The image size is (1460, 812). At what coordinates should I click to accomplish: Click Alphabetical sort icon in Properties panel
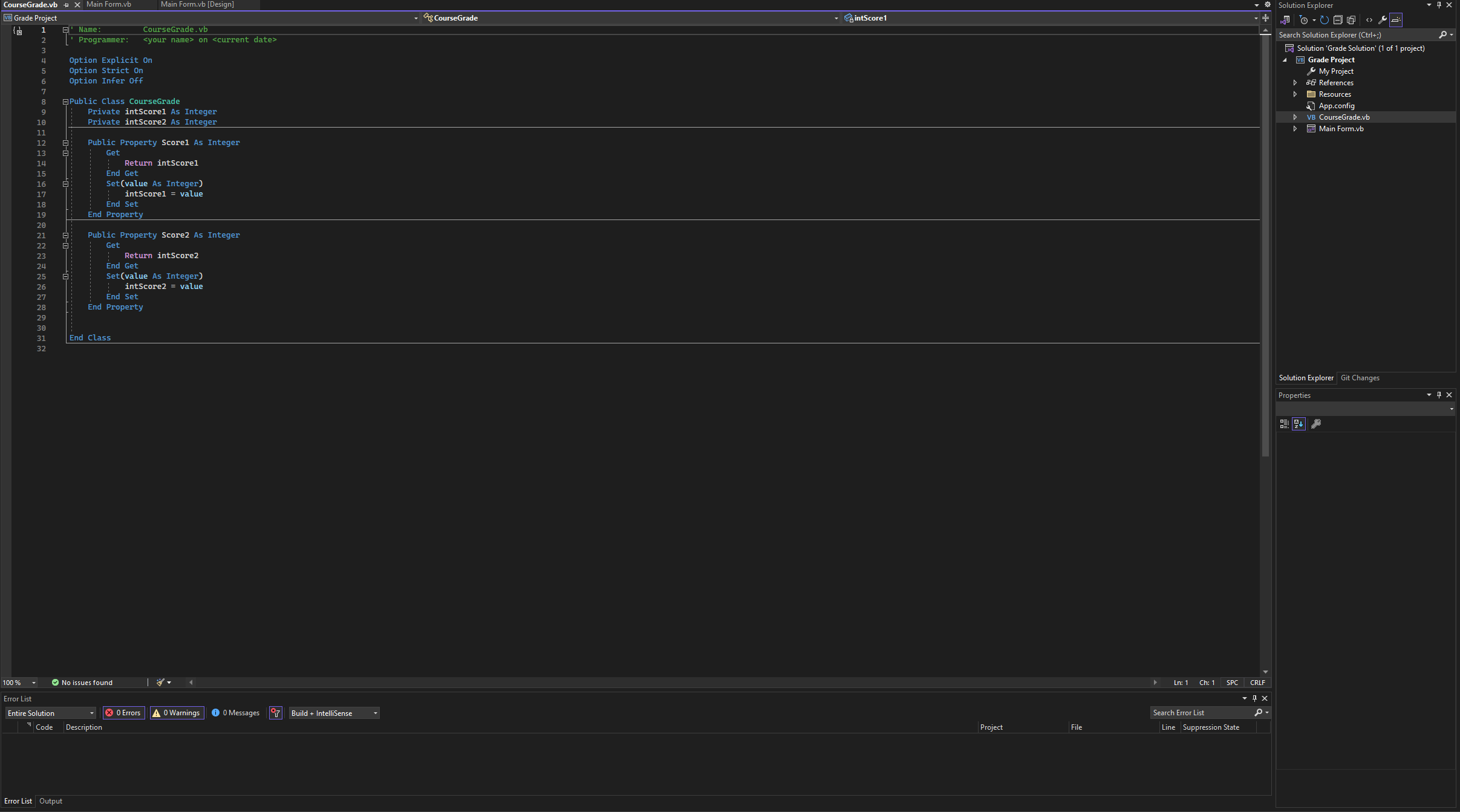tap(1299, 424)
